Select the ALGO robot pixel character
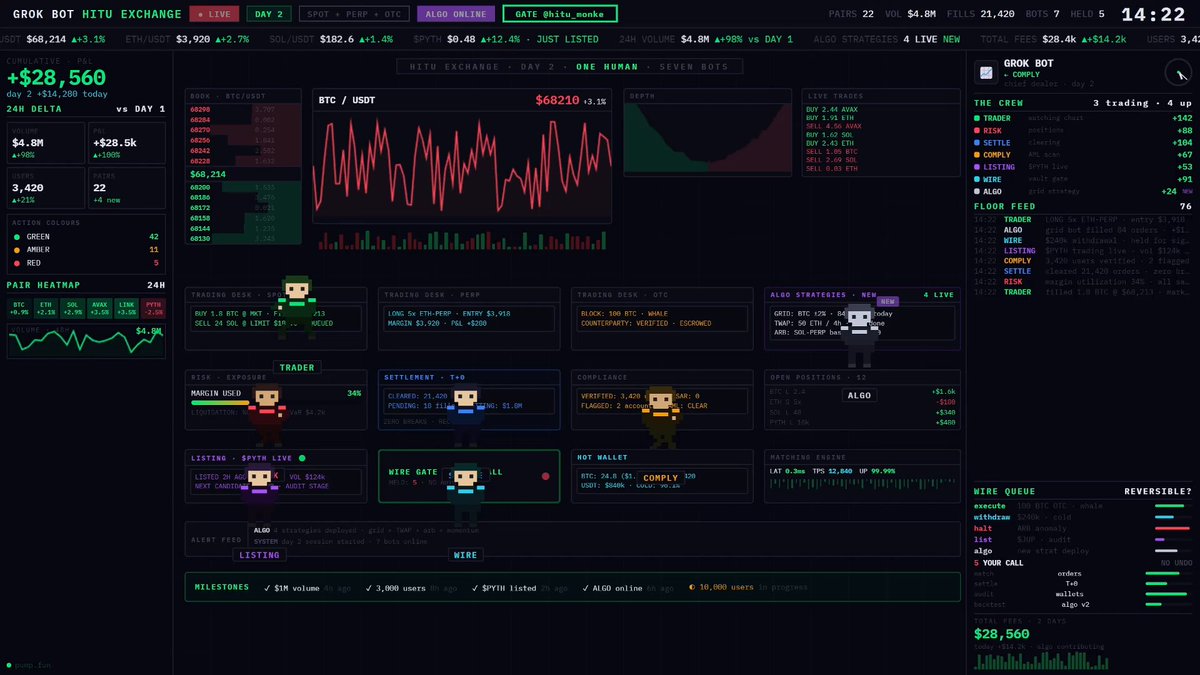Viewport: 1200px width, 675px height. click(x=858, y=337)
